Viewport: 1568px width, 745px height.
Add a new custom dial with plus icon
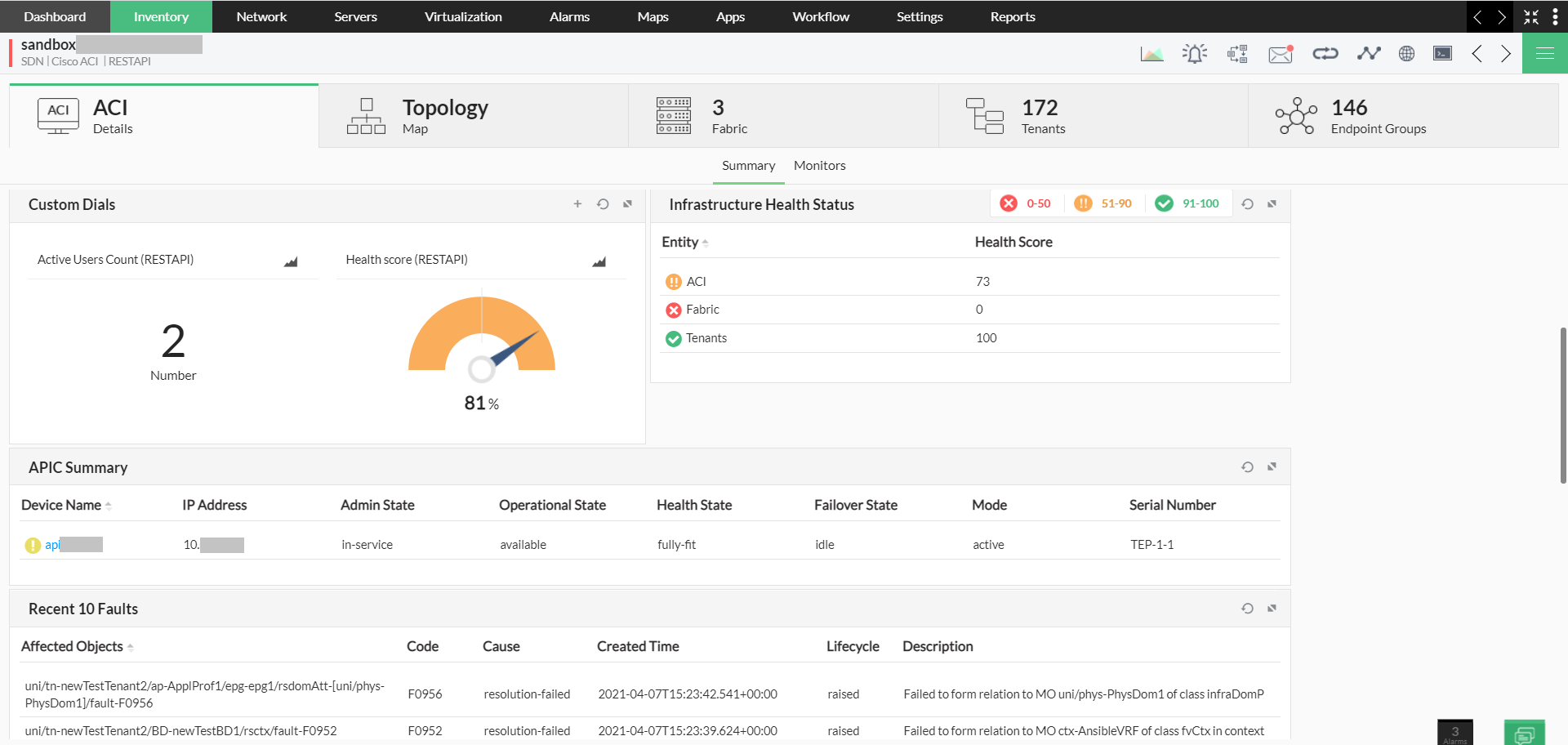click(x=577, y=204)
